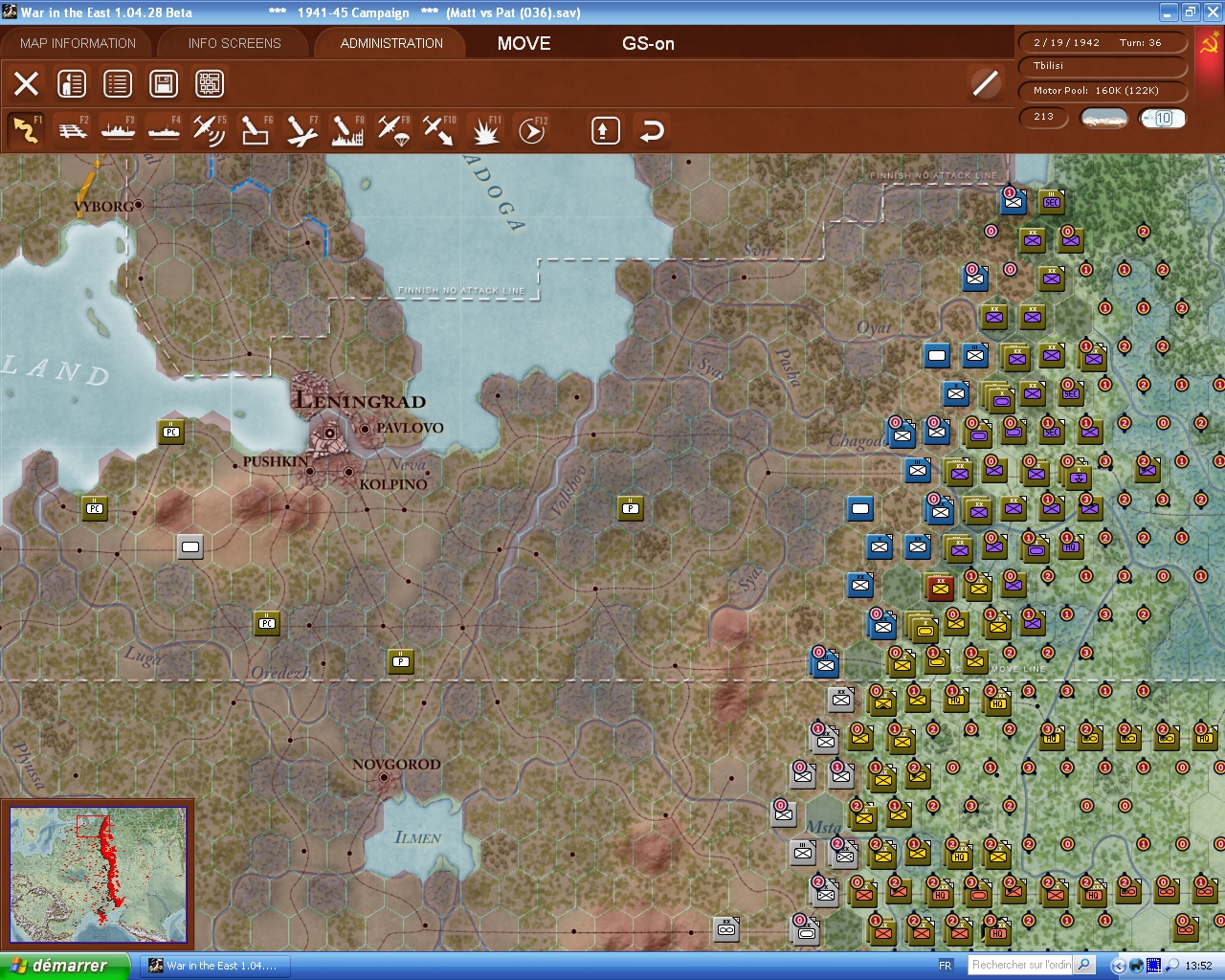1225x980 pixels.
Task: Undo the last move with curved arrow
Action: coord(652,130)
